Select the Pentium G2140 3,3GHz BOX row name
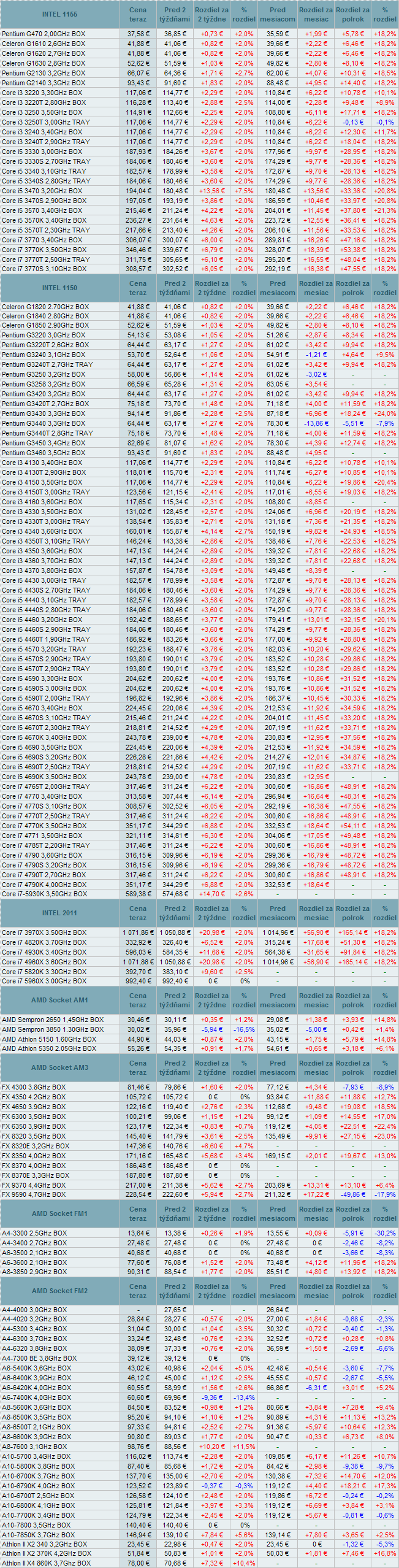Image resolution: width=399 pixels, height=1568 pixels. (x=44, y=83)
